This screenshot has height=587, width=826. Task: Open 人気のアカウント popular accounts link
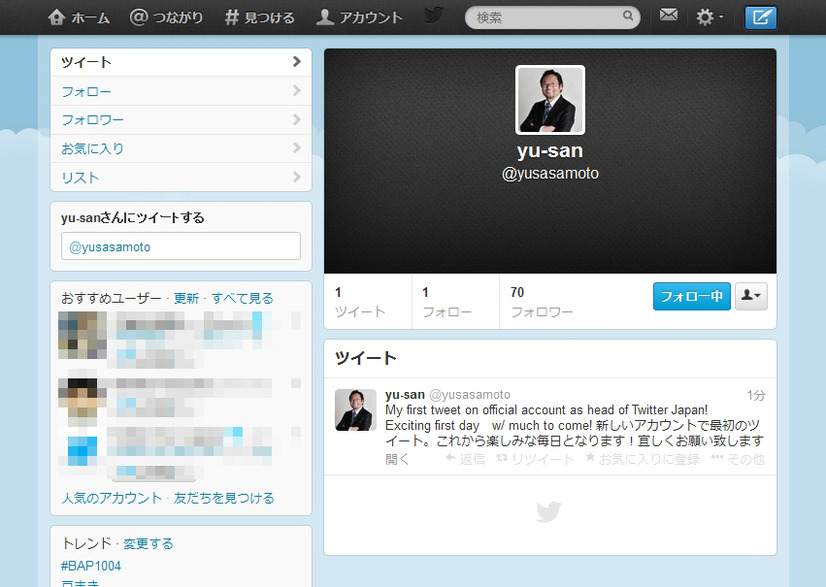112,498
